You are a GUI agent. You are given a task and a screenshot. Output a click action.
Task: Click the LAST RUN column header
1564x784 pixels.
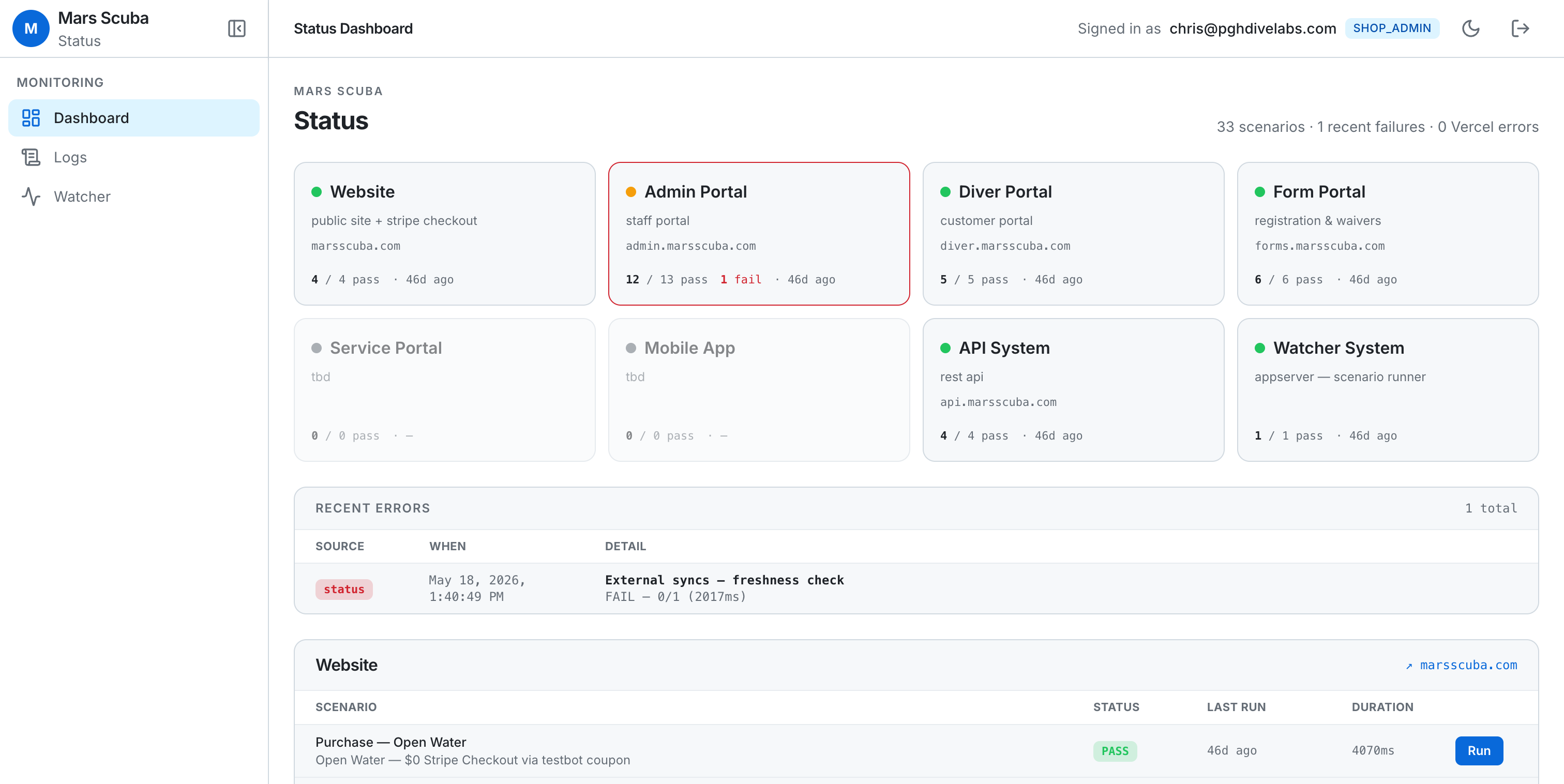[x=1236, y=707]
